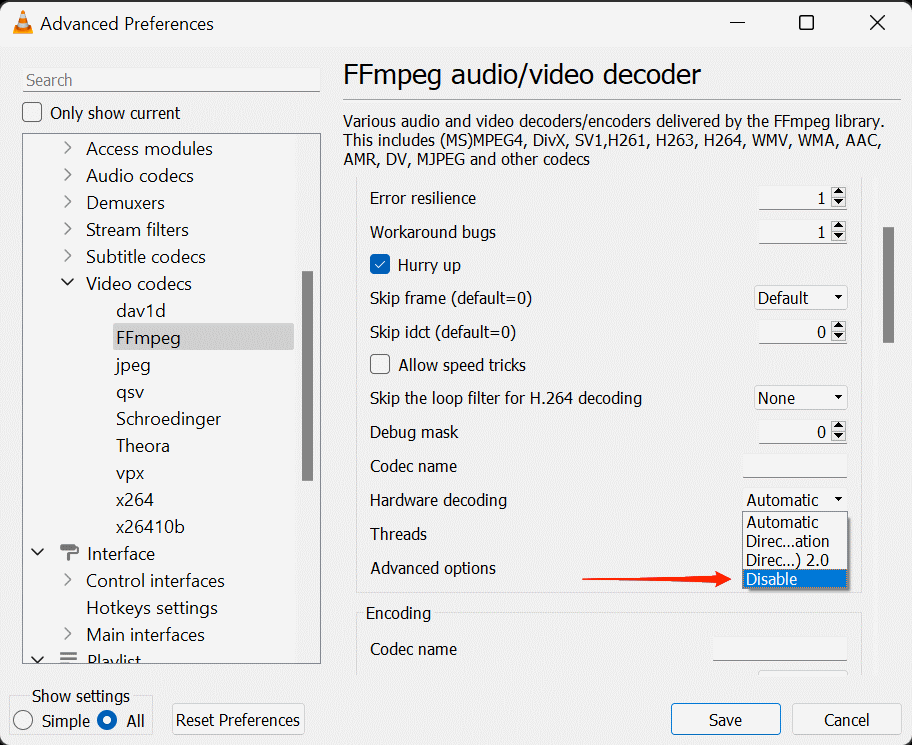This screenshot has width=912, height=745.
Task: Save the preferences
Action: click(725, 720)
